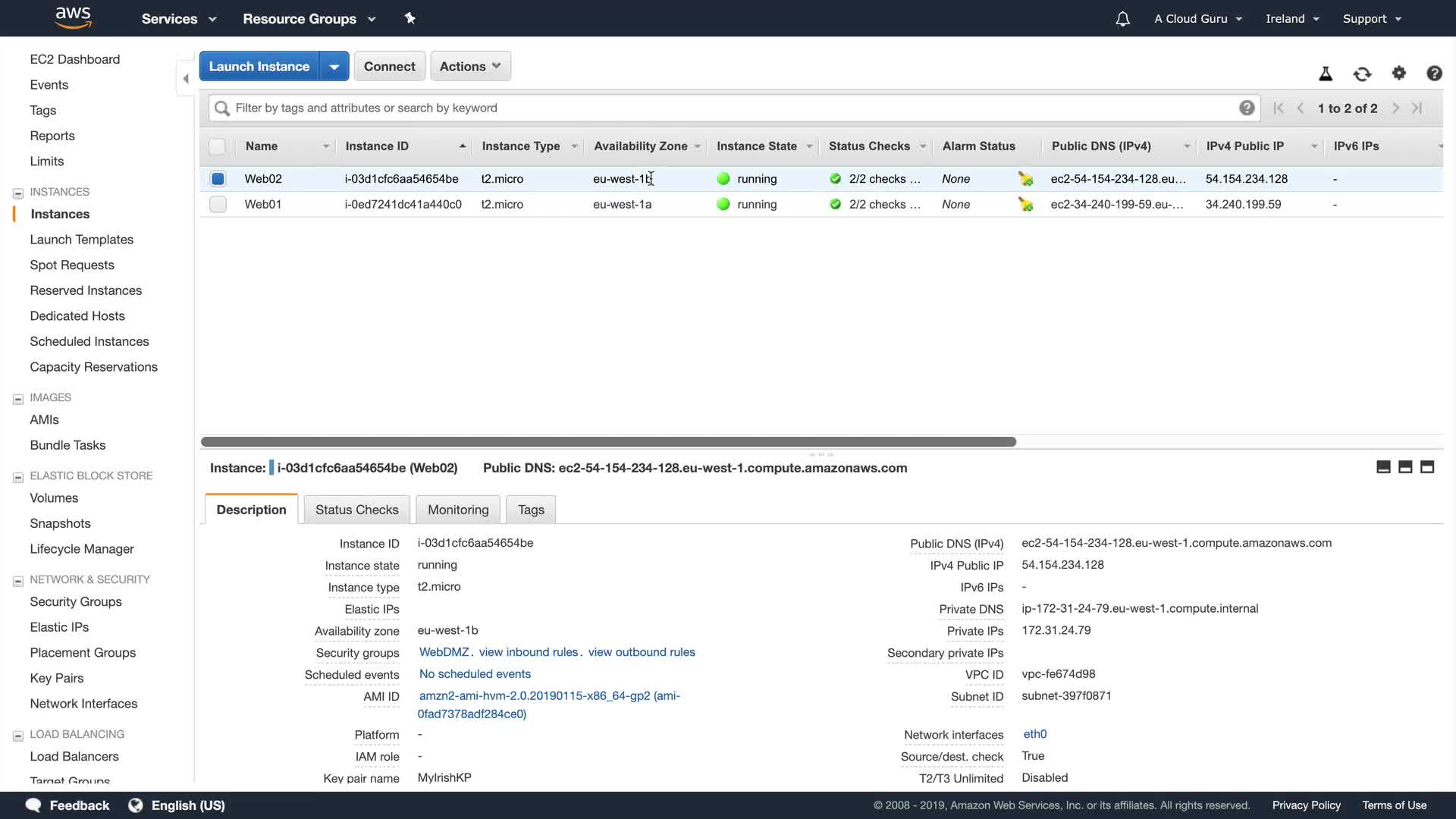Open the view inbound rules link

point(529,652)
